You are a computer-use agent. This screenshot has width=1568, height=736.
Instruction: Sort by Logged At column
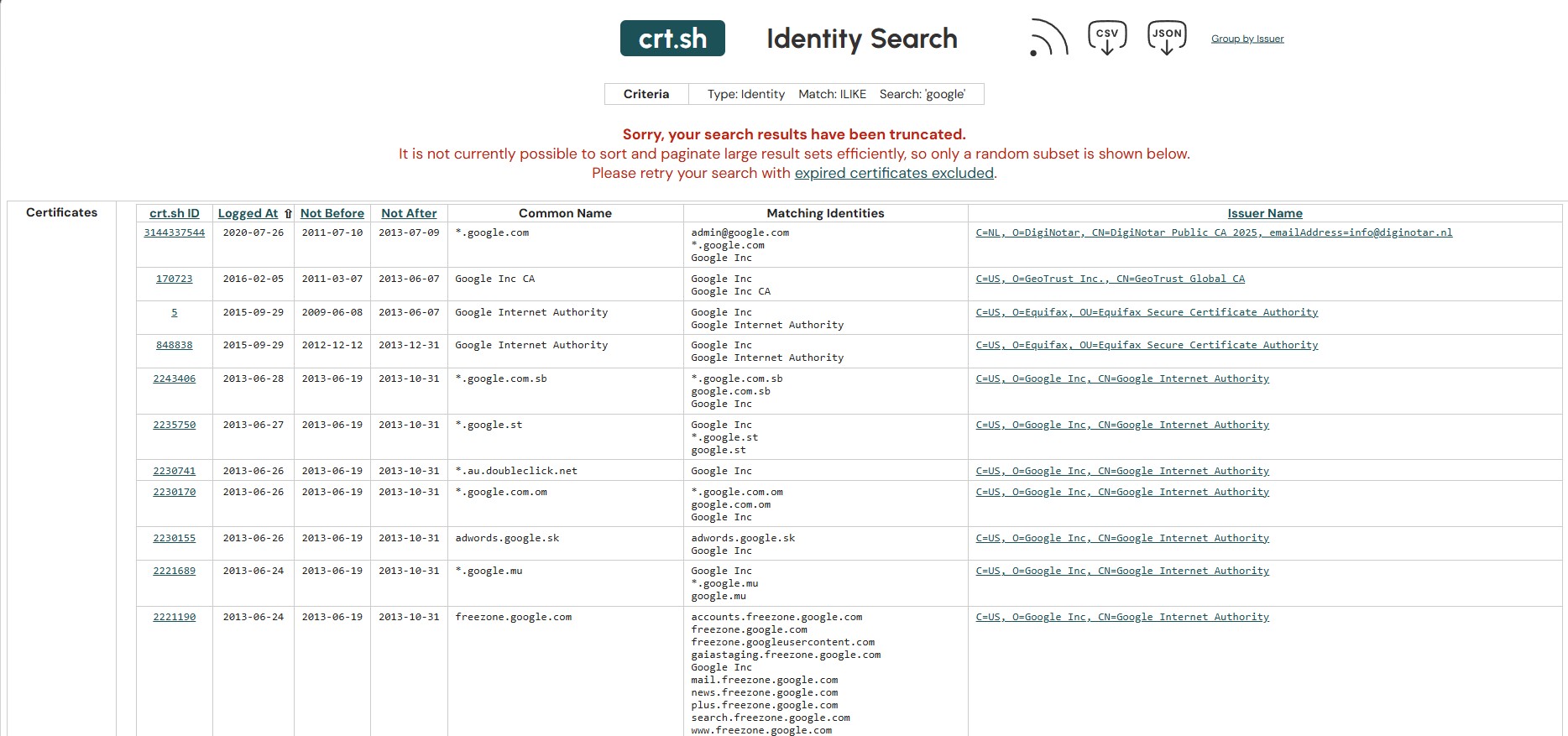248,213
